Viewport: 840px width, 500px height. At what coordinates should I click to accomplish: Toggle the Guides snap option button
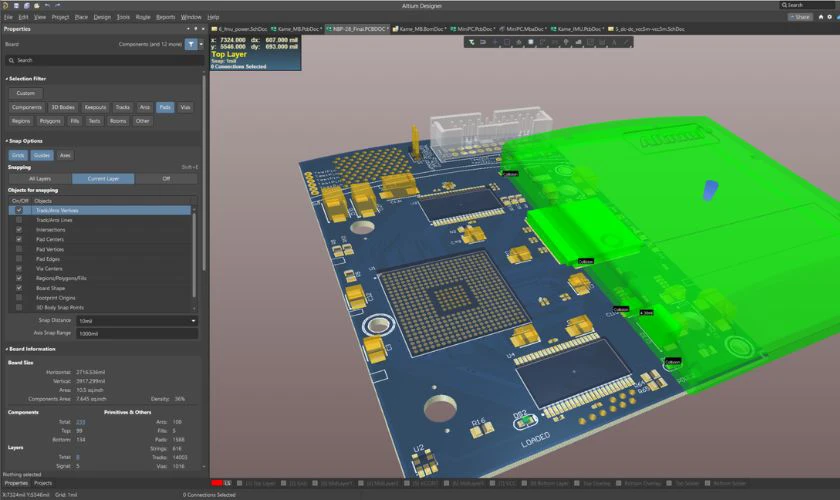point(41,155)
